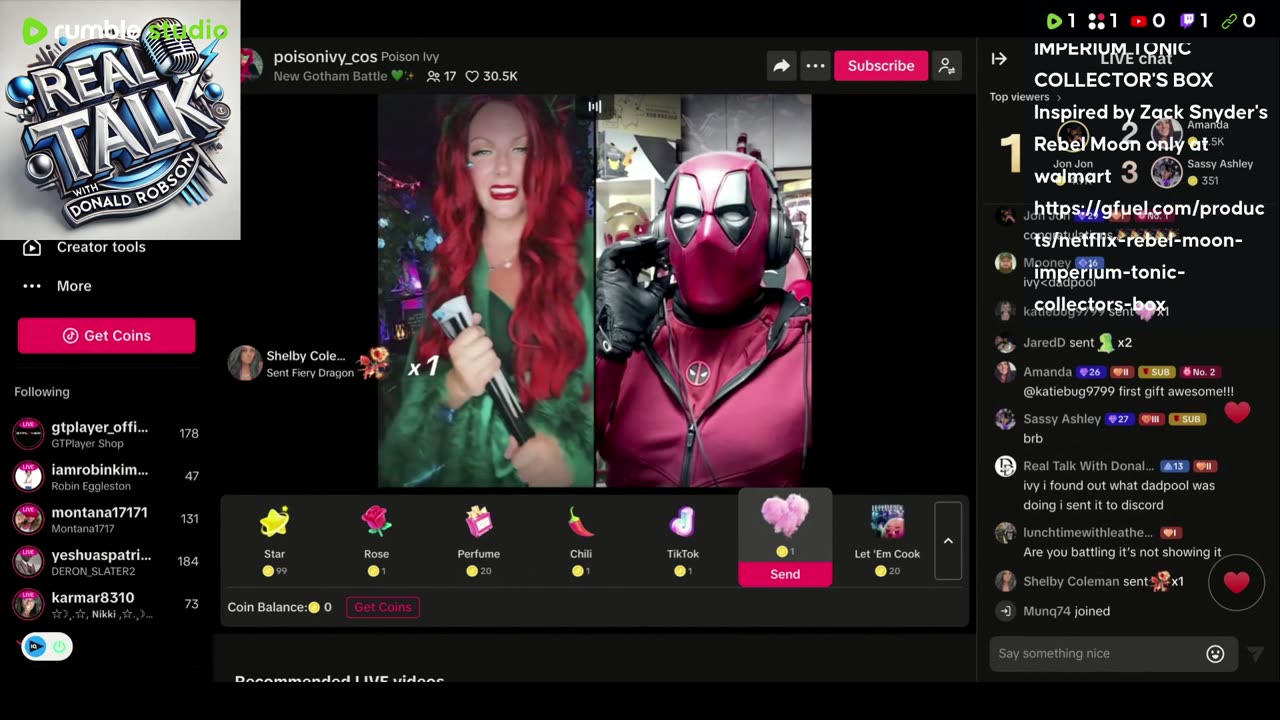Tap the heart like button in chat
The image size is (1280, 720).
click(x=1237, y=582)
